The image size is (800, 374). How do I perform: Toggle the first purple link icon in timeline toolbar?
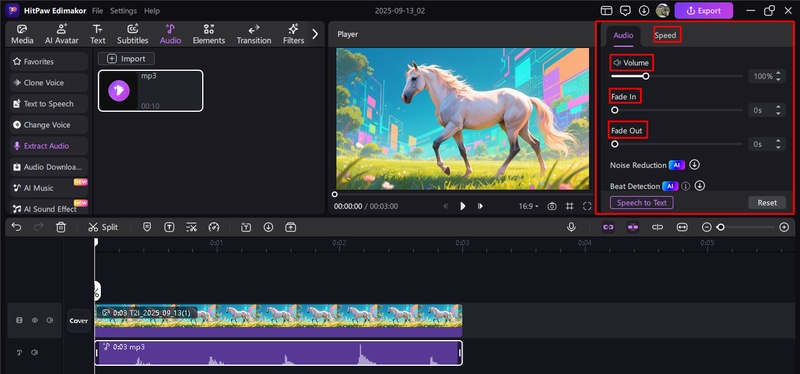(608, 227)
